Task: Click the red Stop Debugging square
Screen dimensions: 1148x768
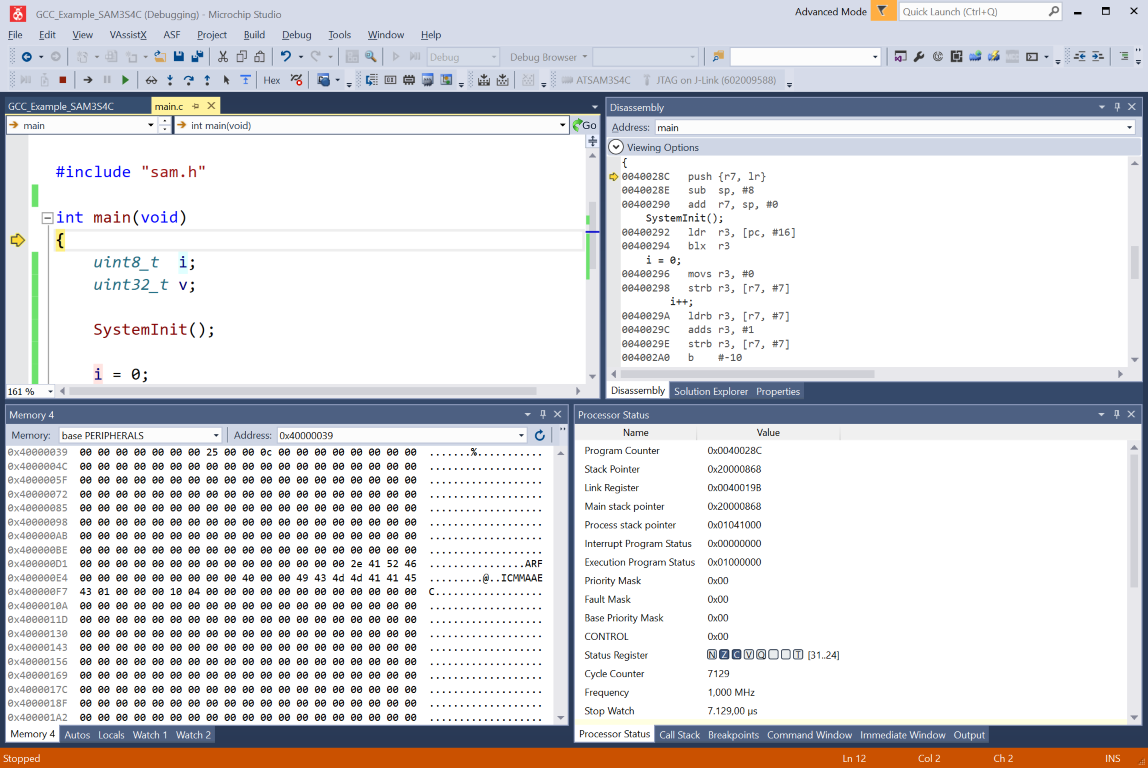Action: pyautogui.click(x=63, y=80)
